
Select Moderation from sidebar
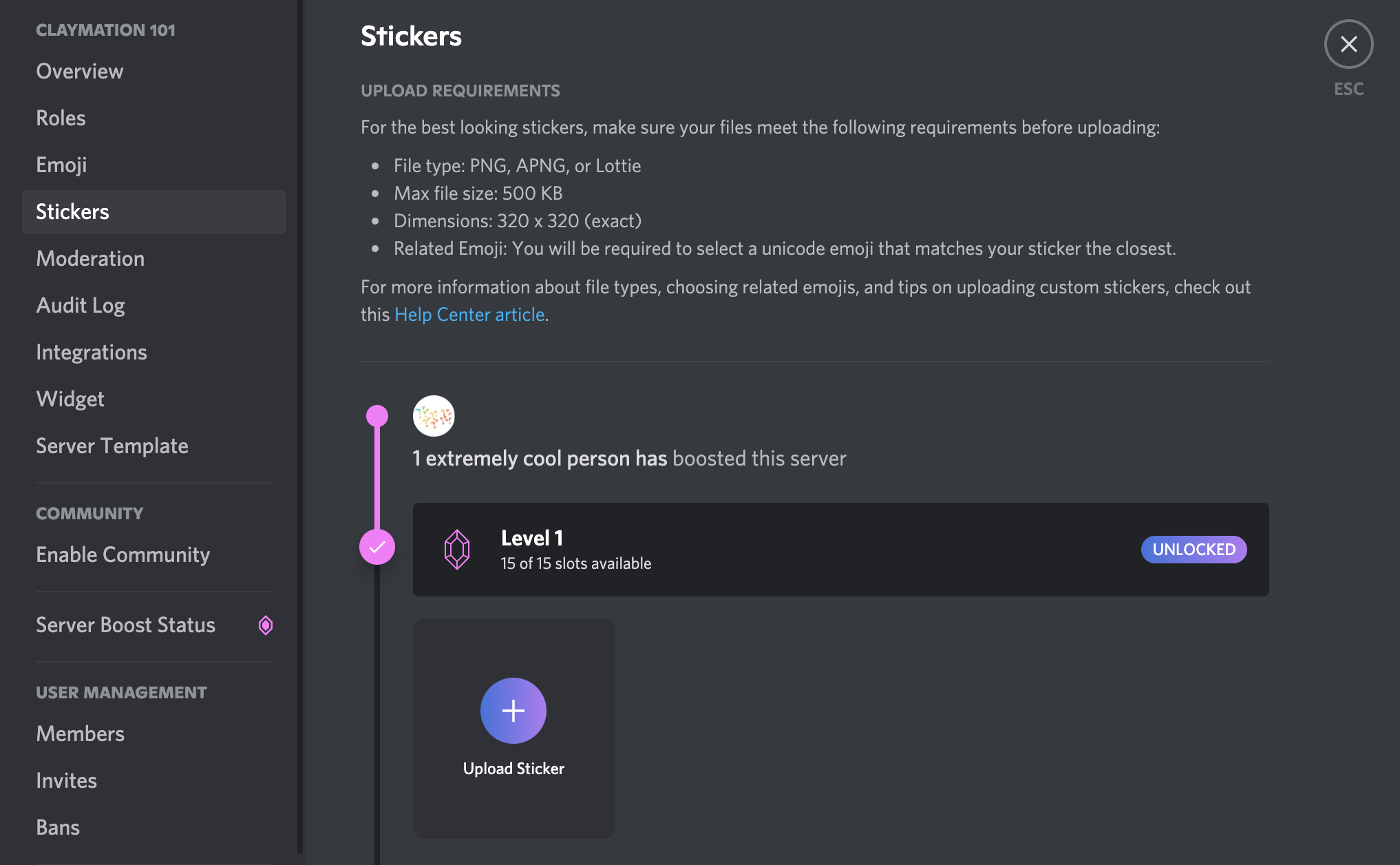90,257
